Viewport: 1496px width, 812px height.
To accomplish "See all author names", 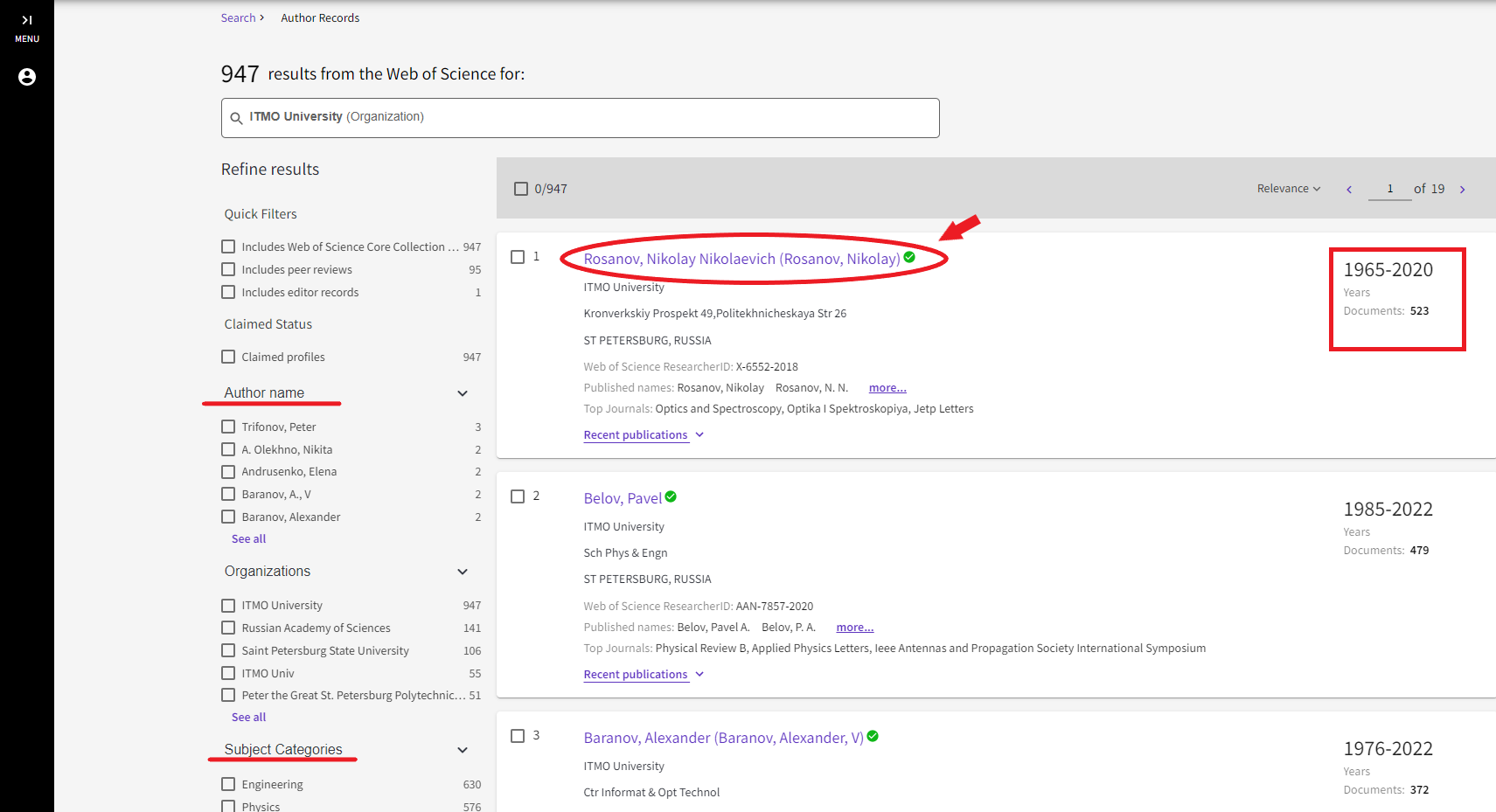I will coord(248,539).
